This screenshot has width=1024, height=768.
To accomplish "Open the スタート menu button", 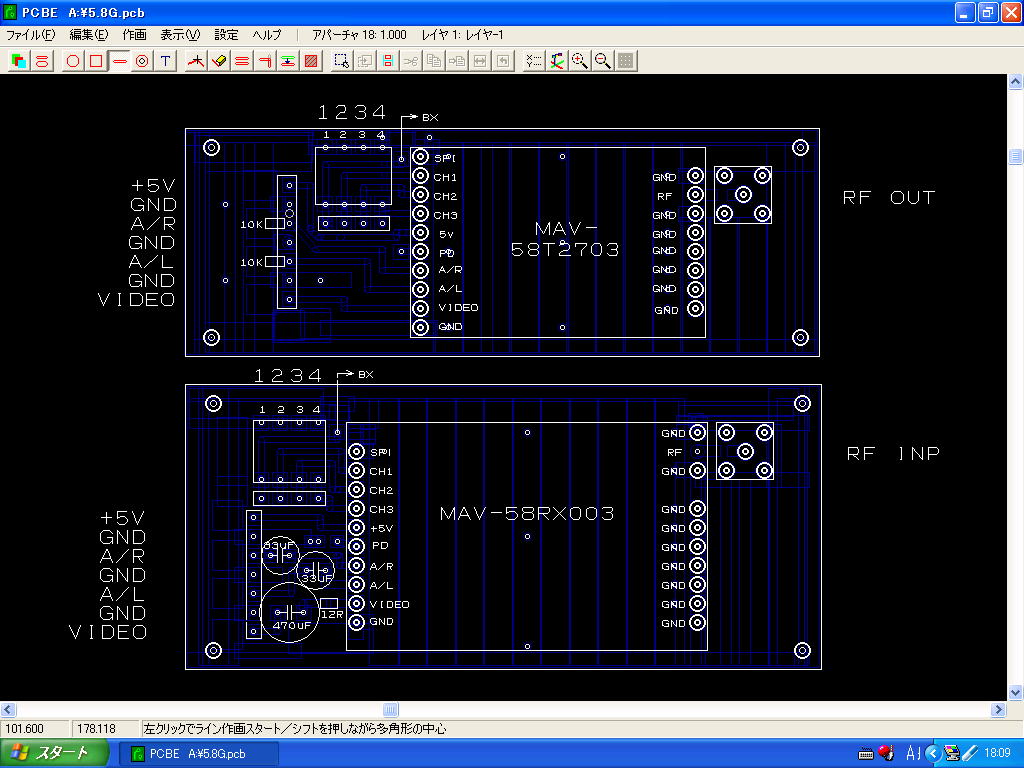I will pyautogui.click(x=54, y=754).
